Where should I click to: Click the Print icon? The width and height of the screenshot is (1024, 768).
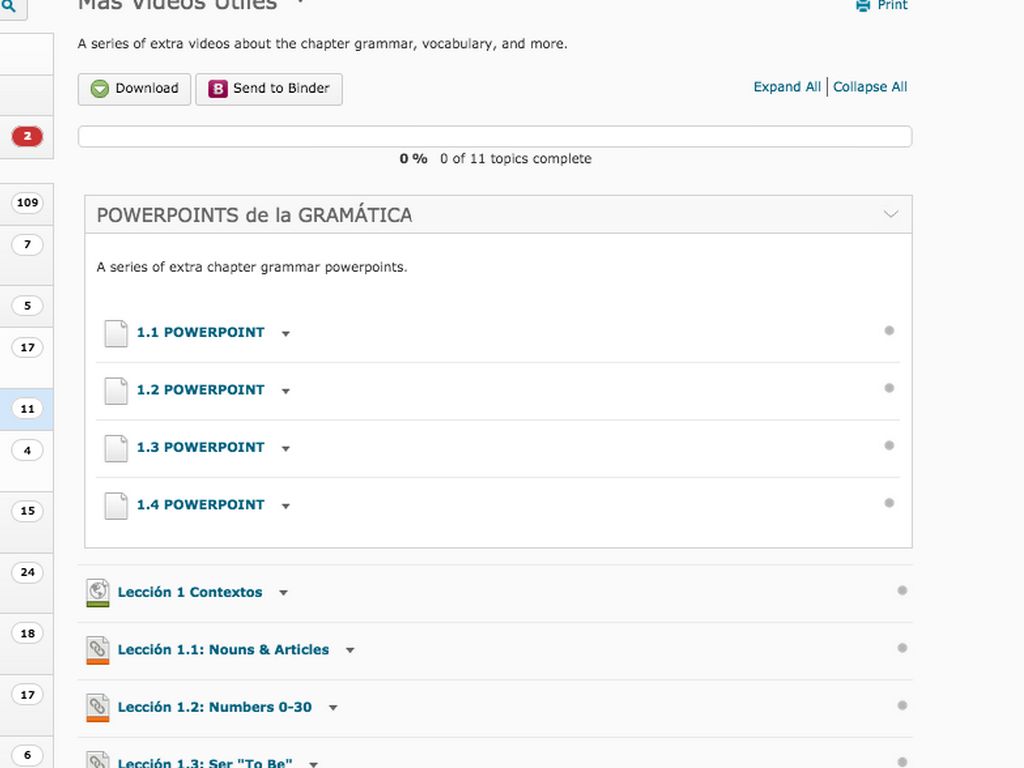coord(863,6)
